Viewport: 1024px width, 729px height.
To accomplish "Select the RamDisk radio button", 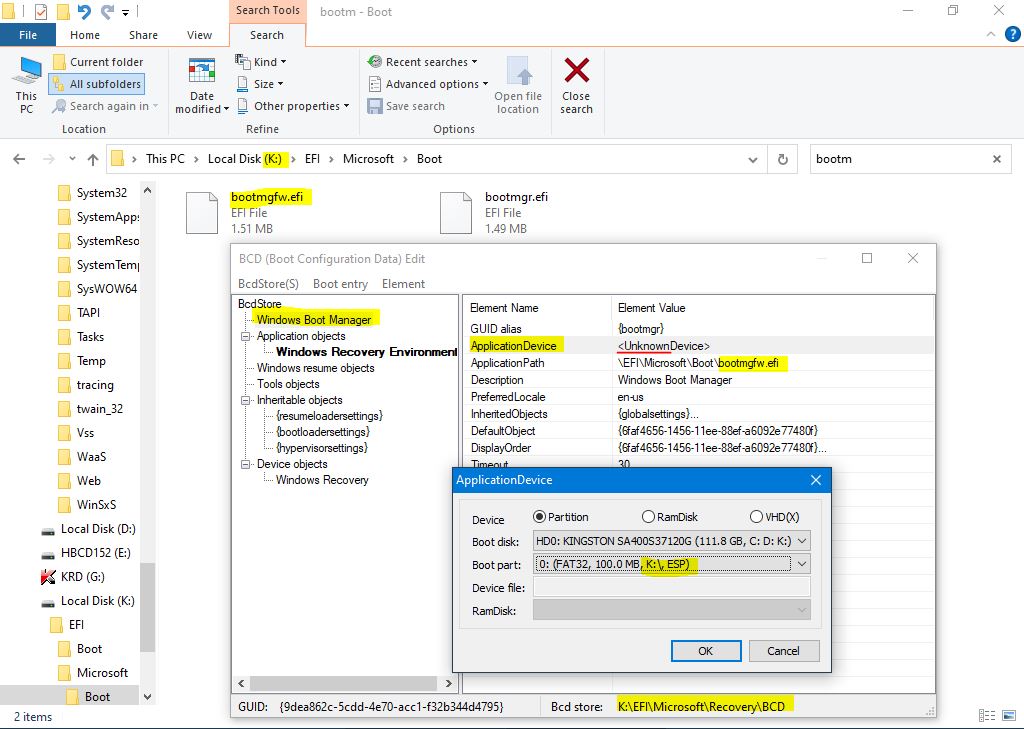I will click(x=648, y=517).
